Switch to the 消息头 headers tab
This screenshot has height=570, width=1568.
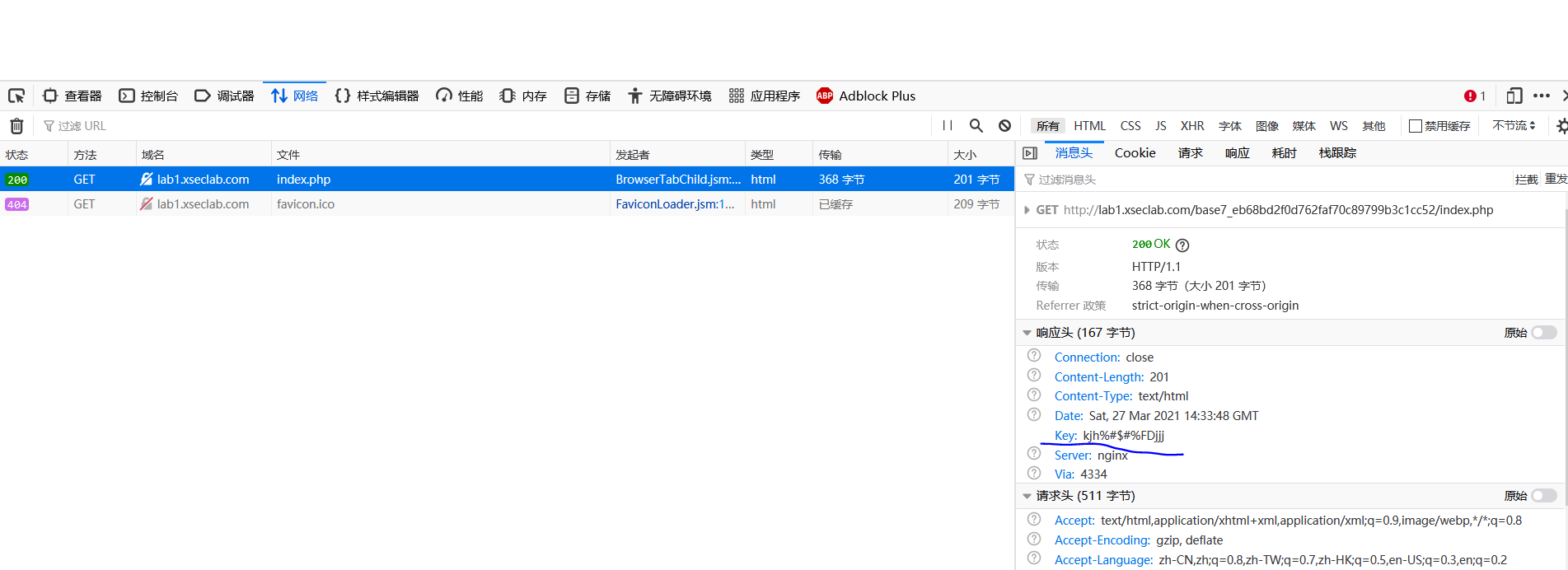click(x=1074, y=152)
